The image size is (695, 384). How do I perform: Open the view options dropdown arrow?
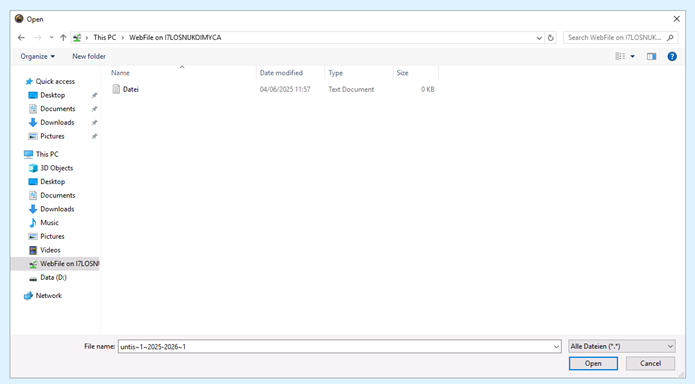tap(633, 56)
